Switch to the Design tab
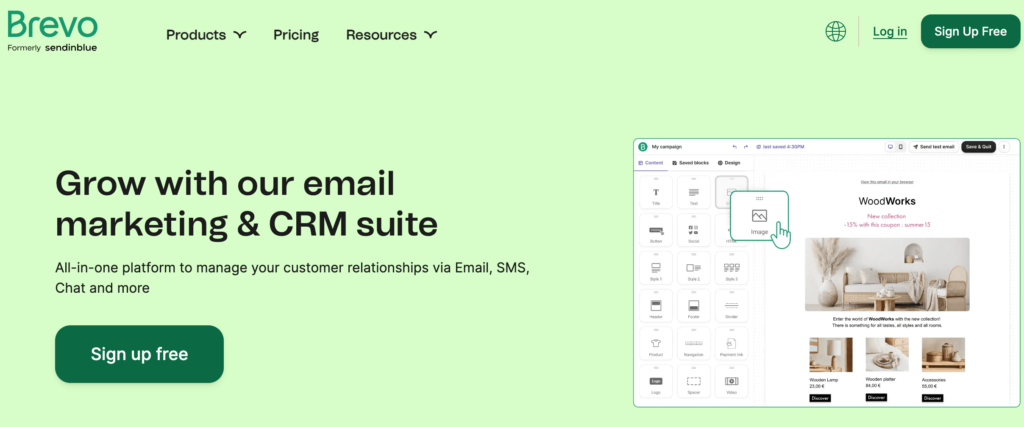 tap(729, 163)
